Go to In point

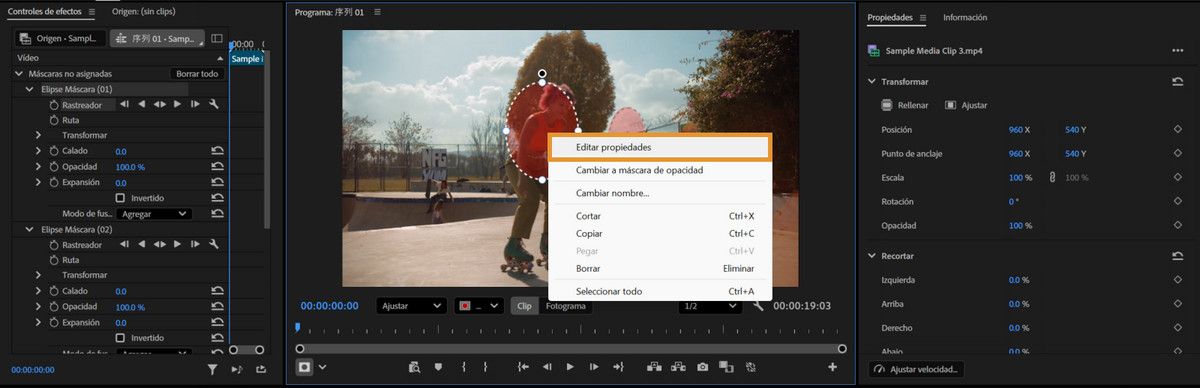(x=522, y=367)
